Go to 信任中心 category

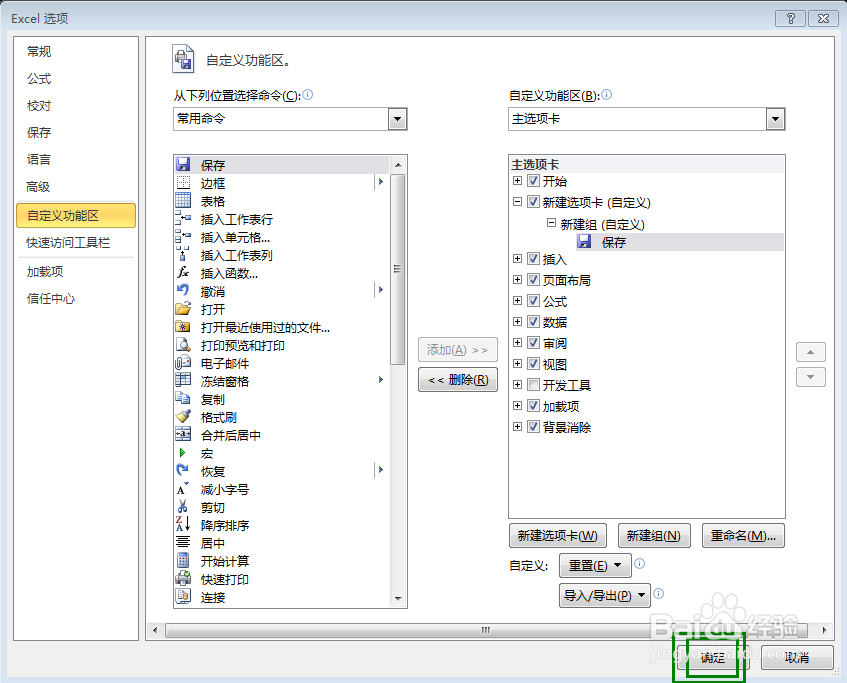click(x=51, y=299)
